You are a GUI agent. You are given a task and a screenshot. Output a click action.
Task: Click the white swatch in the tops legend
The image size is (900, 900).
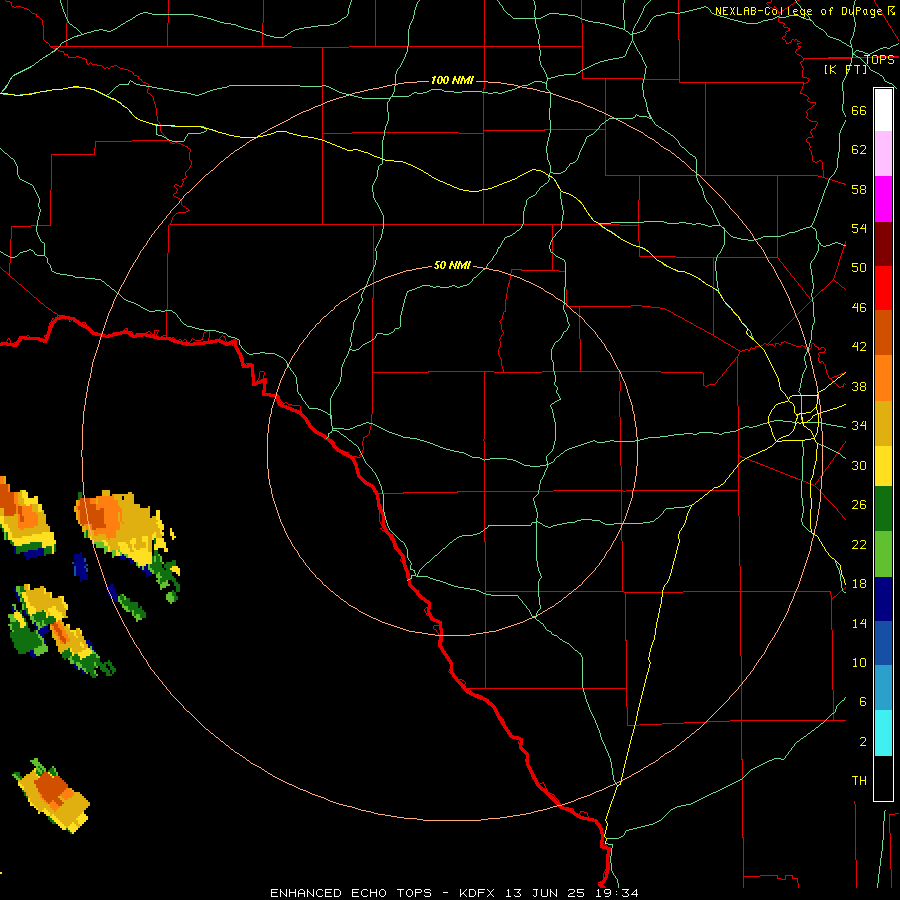click(x=883, y=110)
